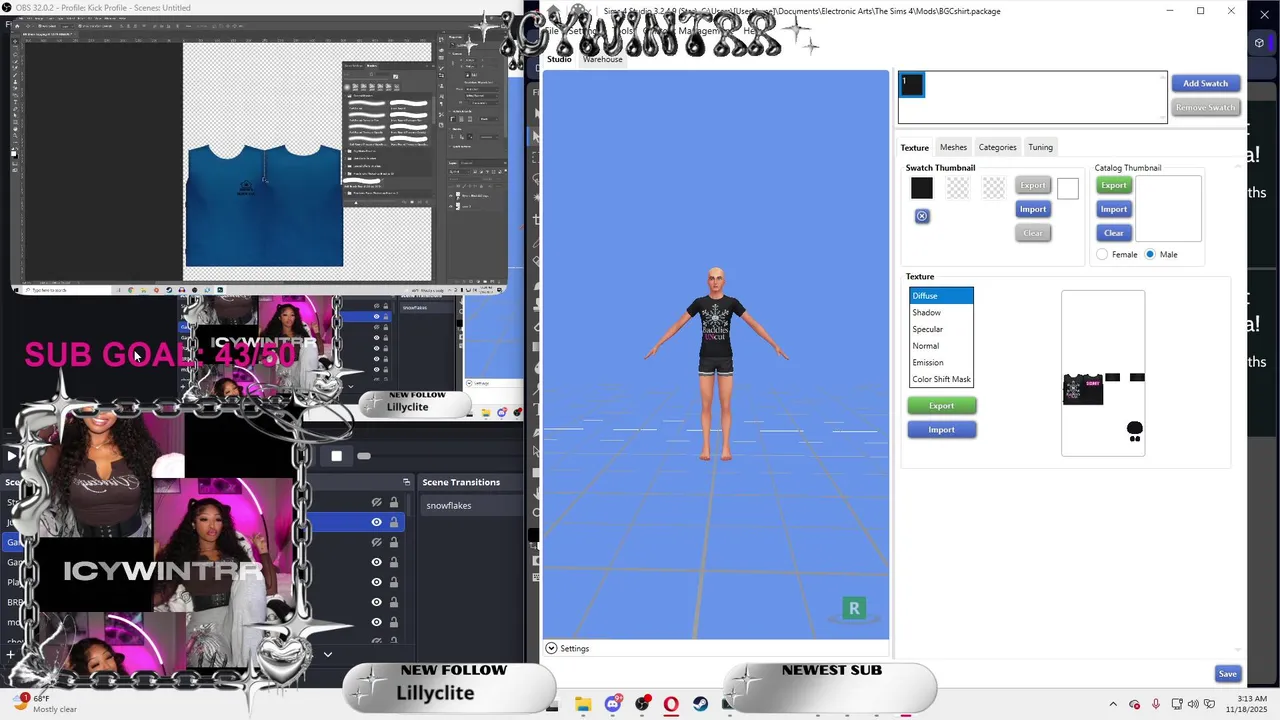Screen dimensions: 1280x720
Task: Select the second transparent swatch color slot
Action: point(958,187)
